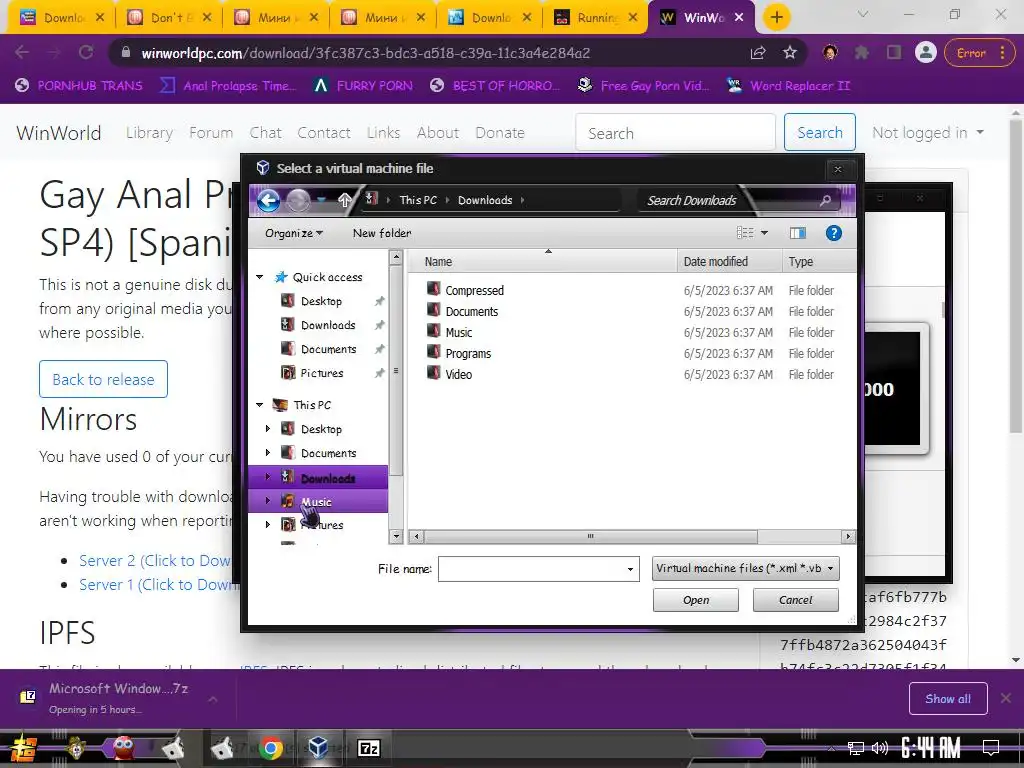Collapse the This PC tree node

[x=260, y=405]
